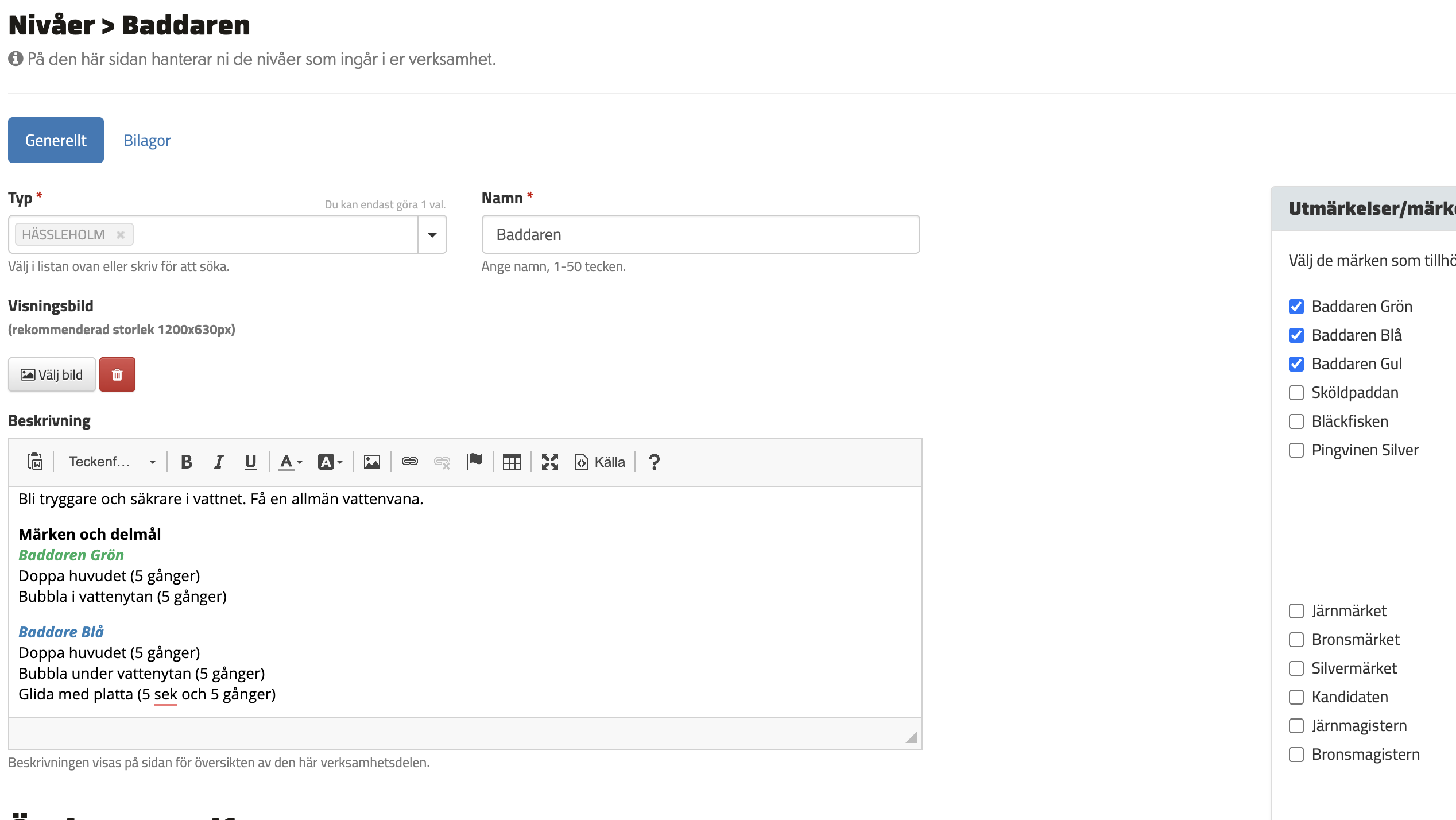Click the anchor flag icon
The width and height of the screenshot is (1456, 820).
coord(475,462)
